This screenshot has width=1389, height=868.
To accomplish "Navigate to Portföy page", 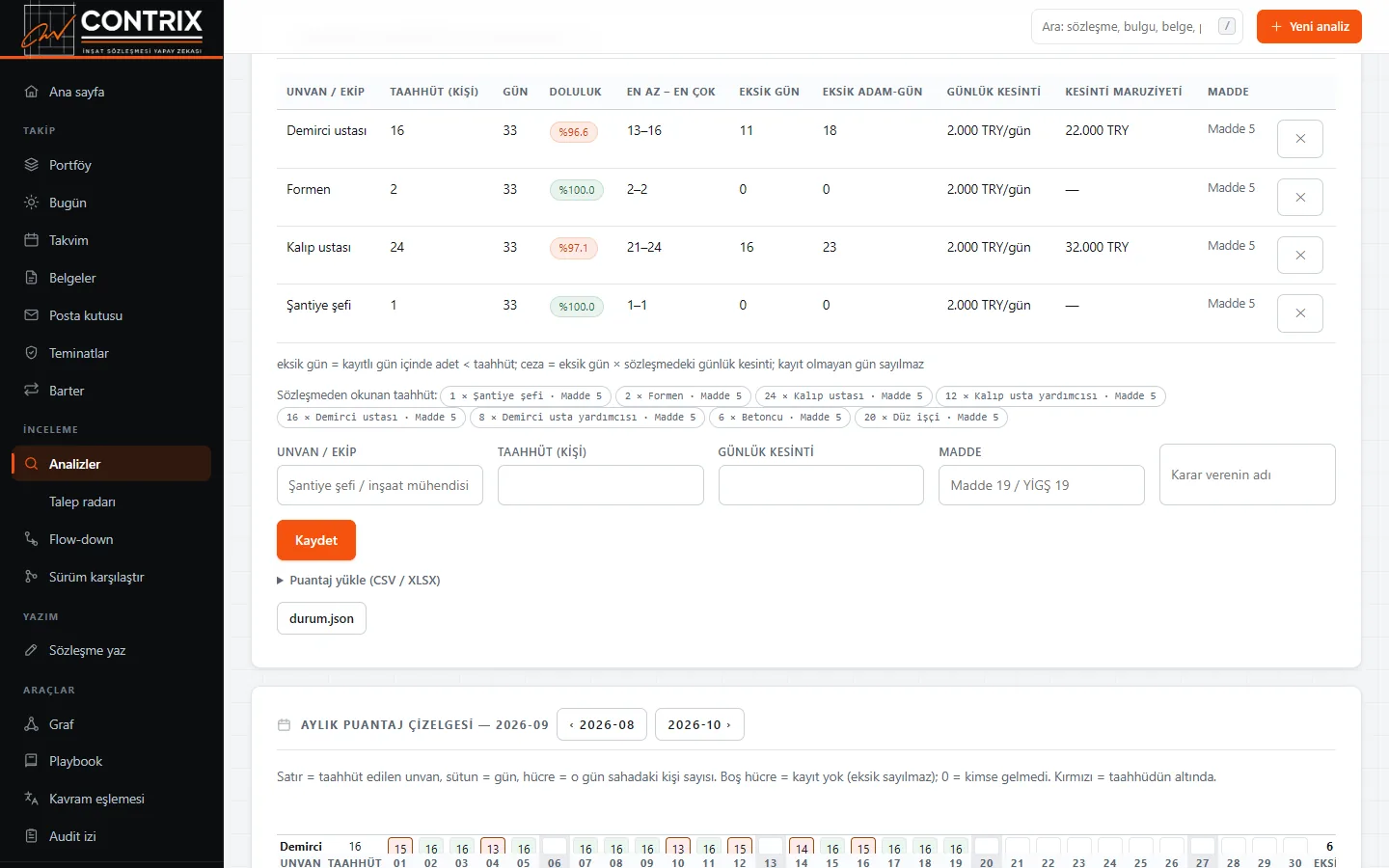I will tap(112, 165).
